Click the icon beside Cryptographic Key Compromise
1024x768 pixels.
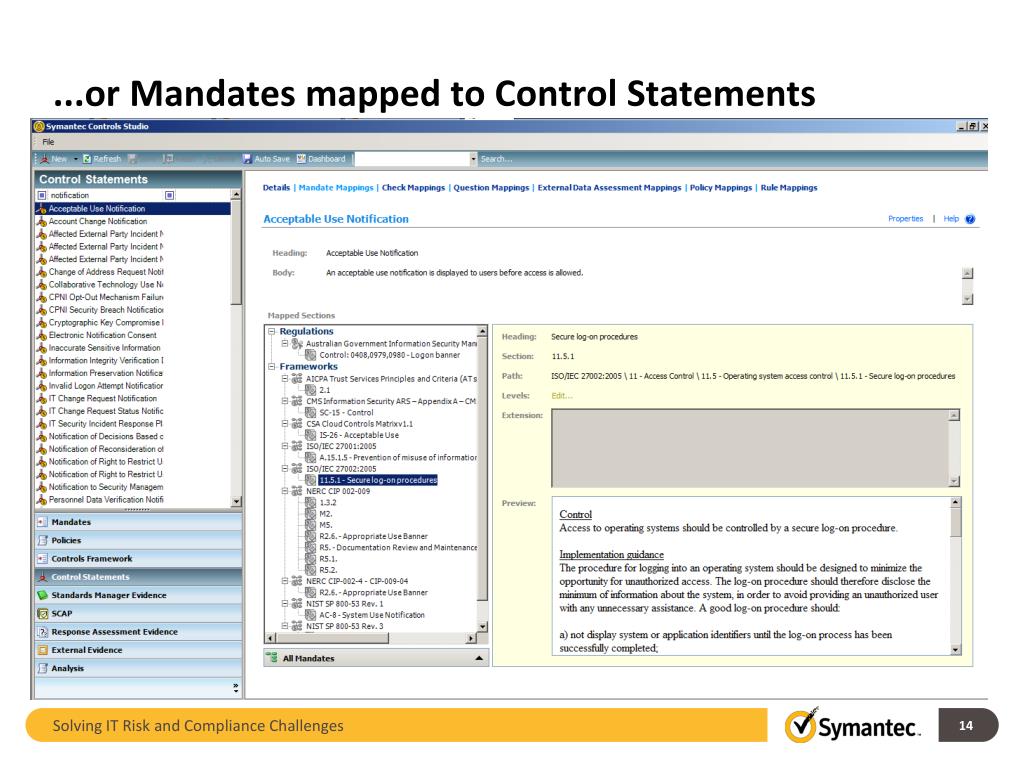[42, 323]
